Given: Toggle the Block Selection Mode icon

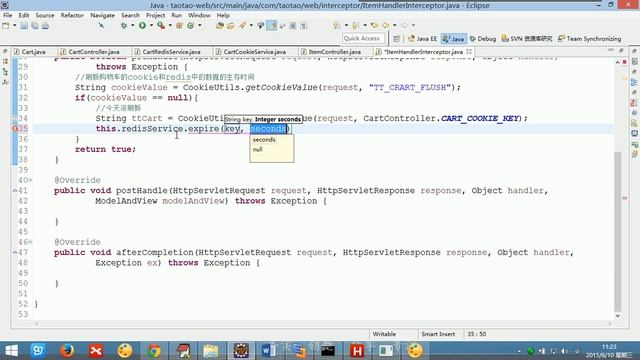Looking at the screenshot, I should coord(293,26).
